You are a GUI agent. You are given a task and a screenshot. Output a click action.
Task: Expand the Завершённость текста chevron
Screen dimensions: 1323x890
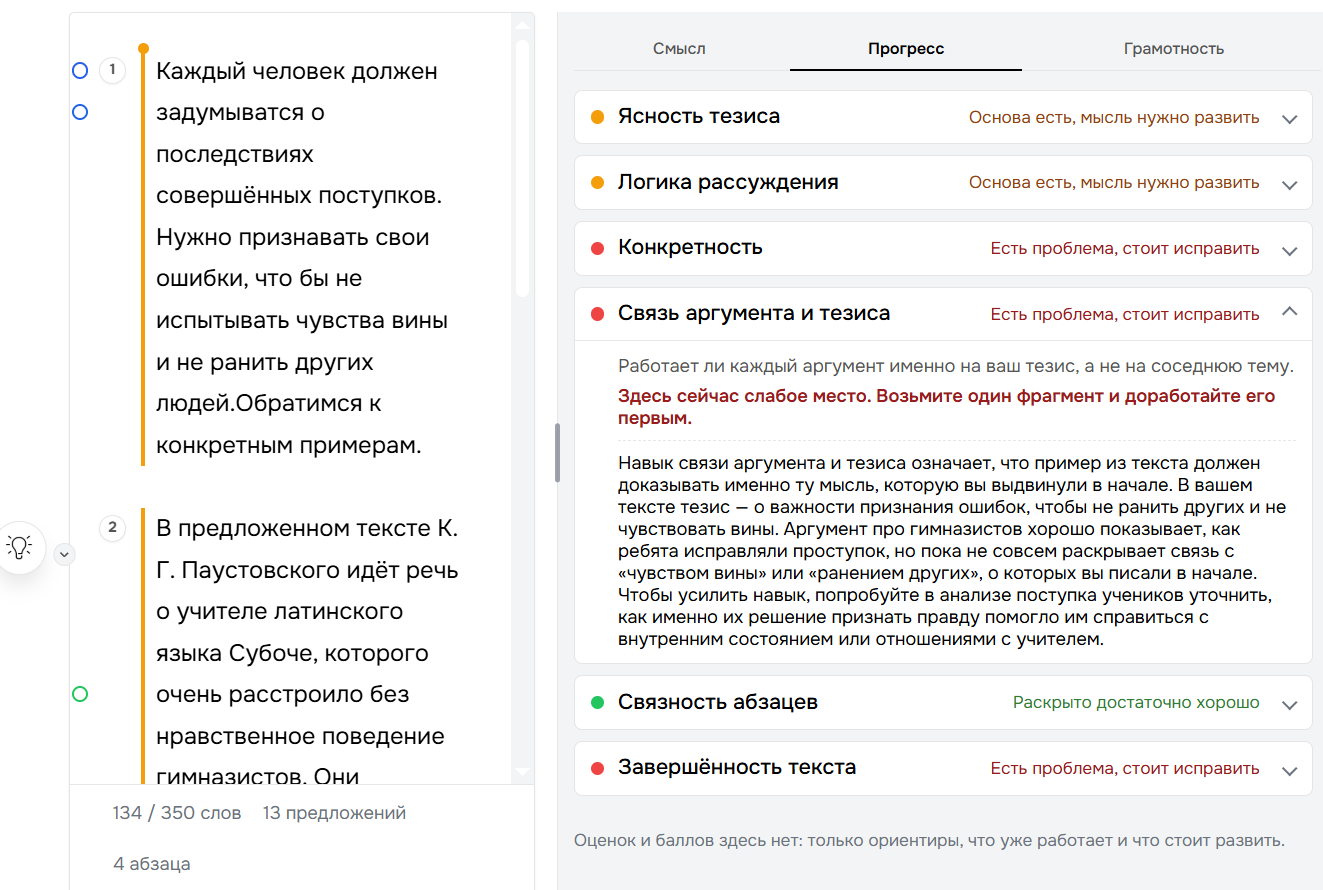coord(1290,769)
